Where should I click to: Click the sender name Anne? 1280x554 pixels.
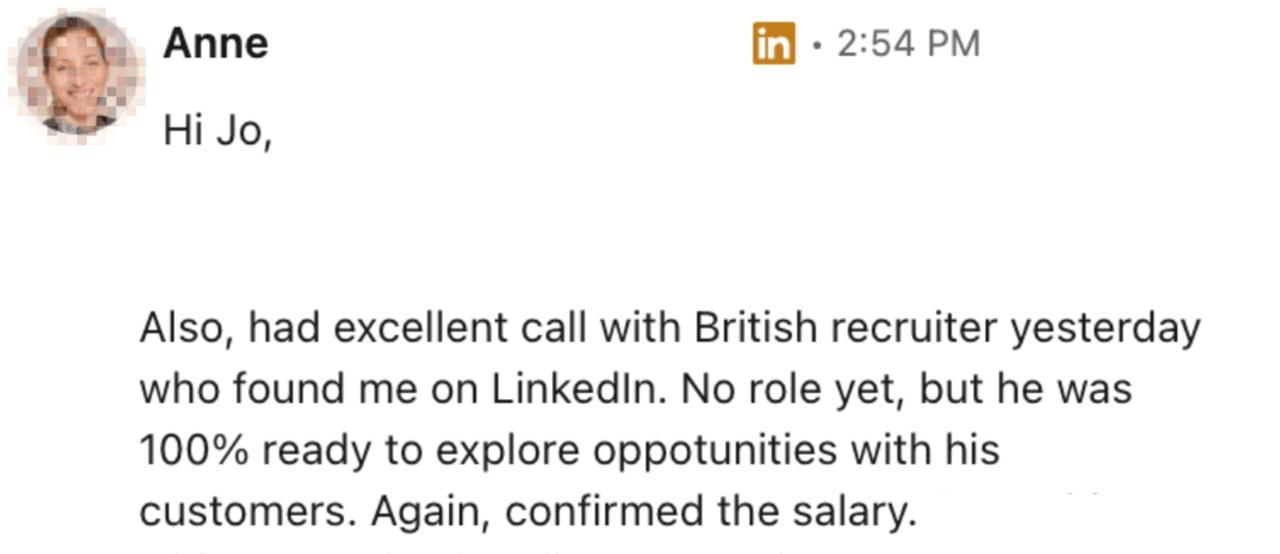[x=215, y=44]
